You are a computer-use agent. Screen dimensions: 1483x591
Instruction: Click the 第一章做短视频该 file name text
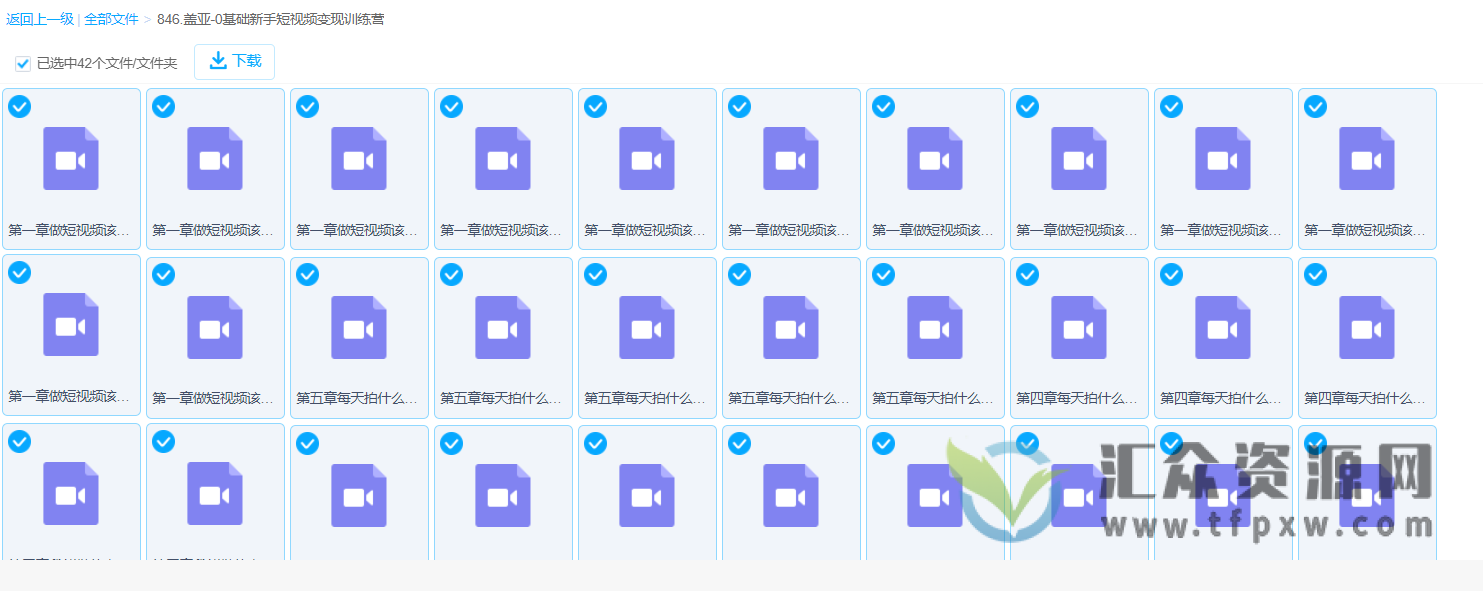point(70,228)
